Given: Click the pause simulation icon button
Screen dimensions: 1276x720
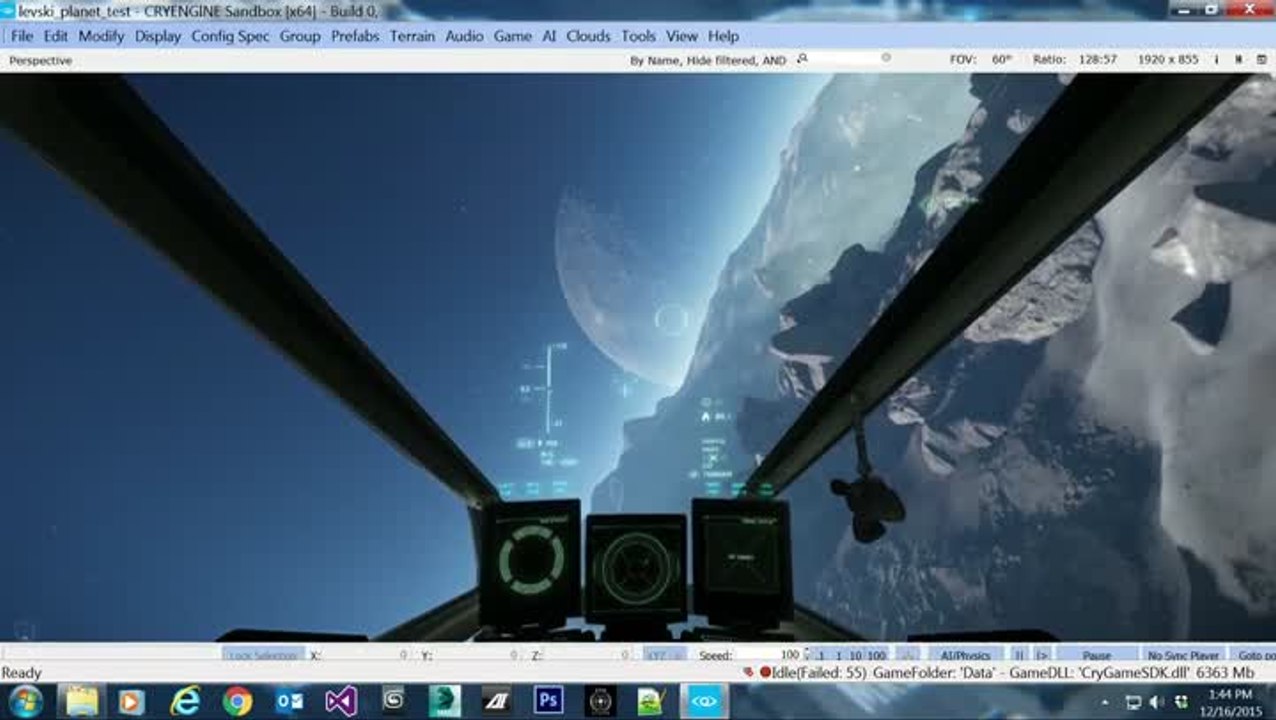Looking at the screenshot, I should pos(1019,655).
